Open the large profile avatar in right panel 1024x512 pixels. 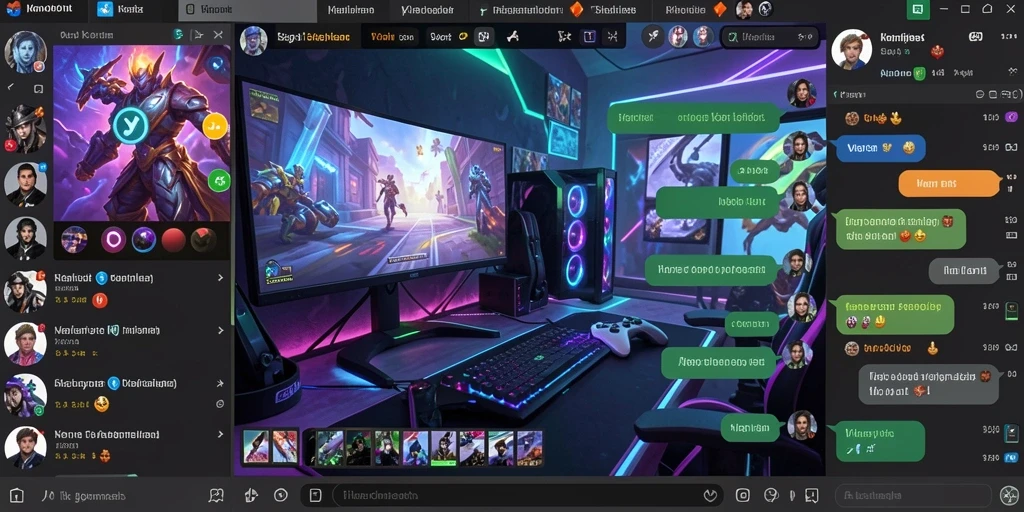[852, 49]
